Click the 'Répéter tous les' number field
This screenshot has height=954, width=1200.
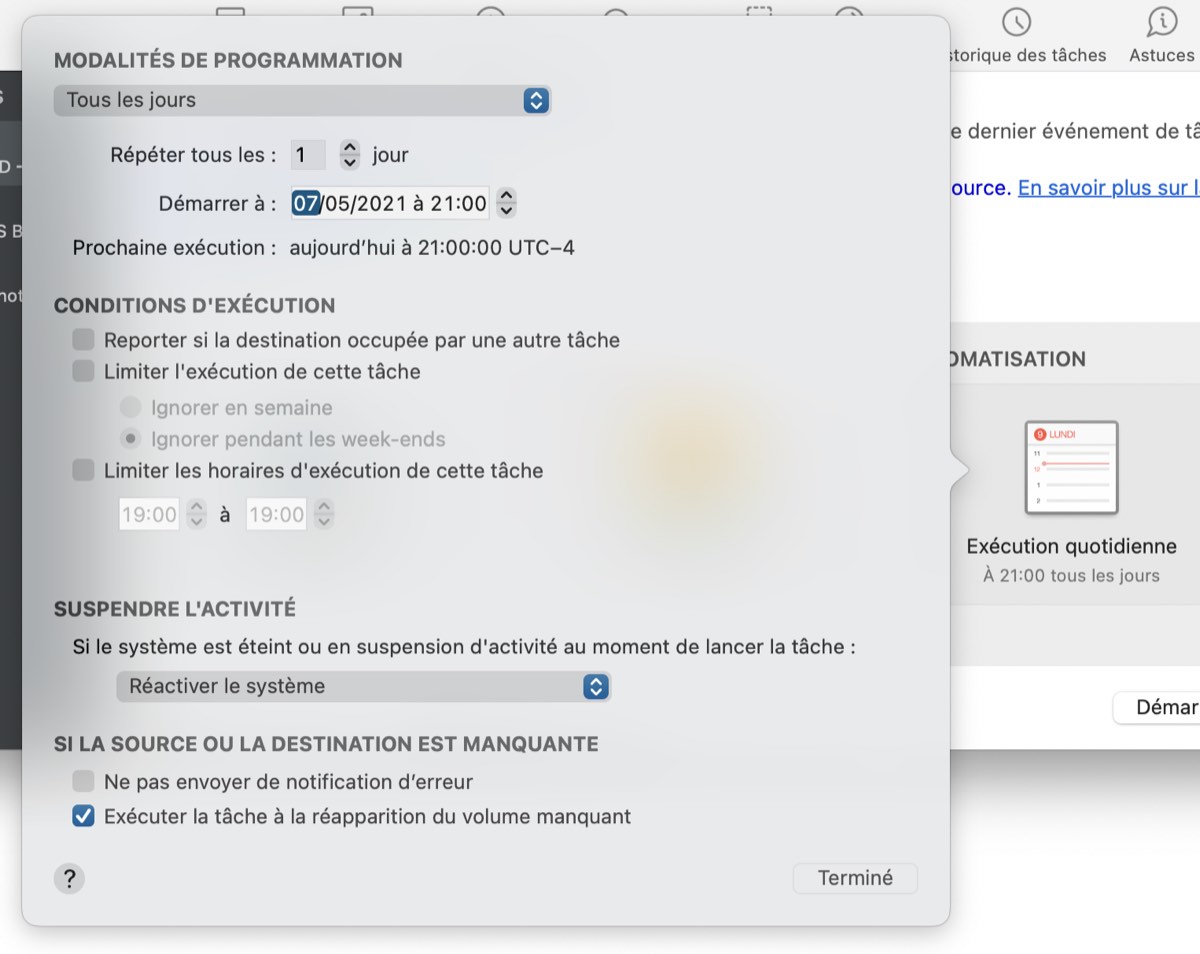308,155
